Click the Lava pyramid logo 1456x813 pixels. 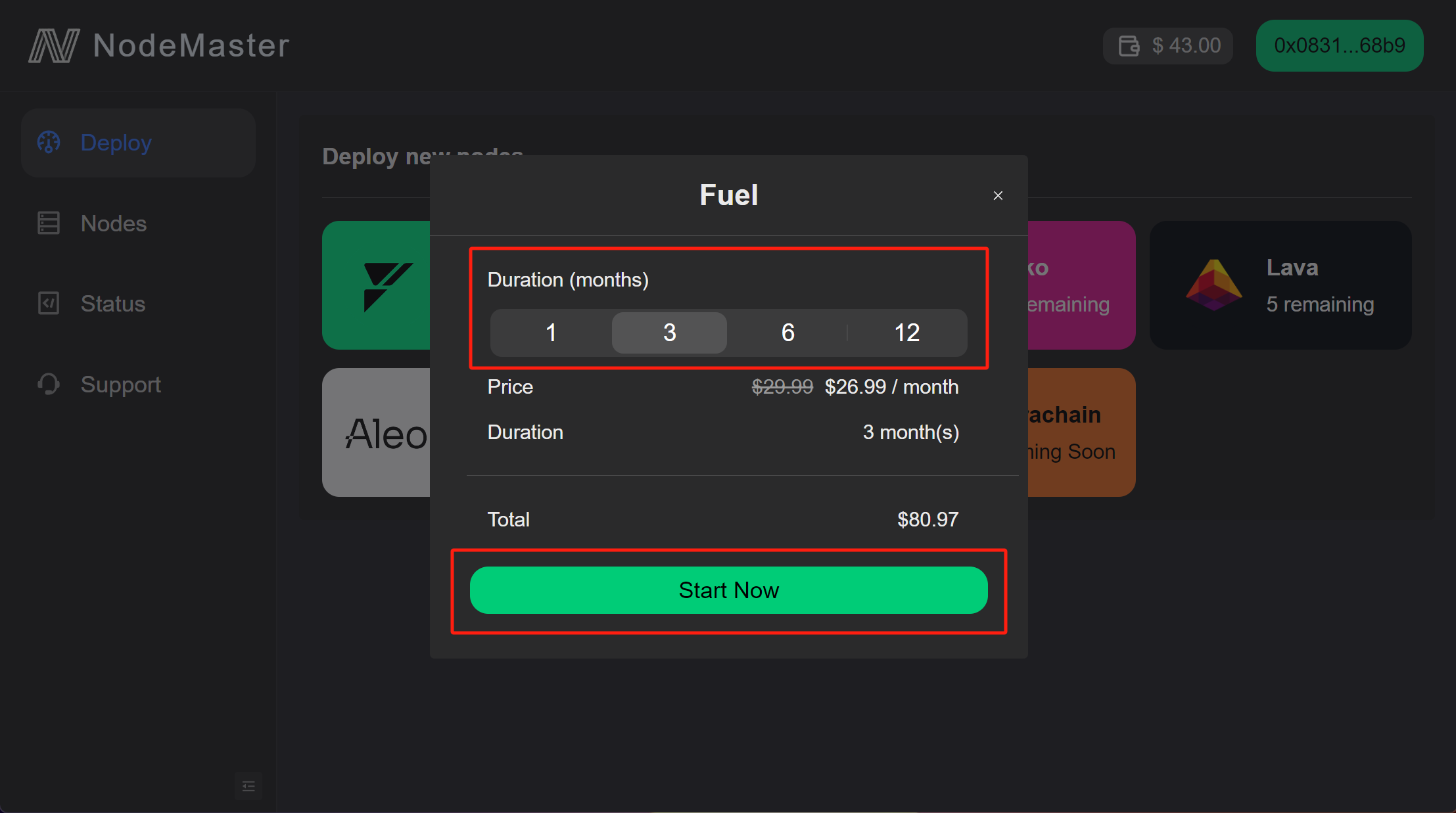pos(1213,285)
